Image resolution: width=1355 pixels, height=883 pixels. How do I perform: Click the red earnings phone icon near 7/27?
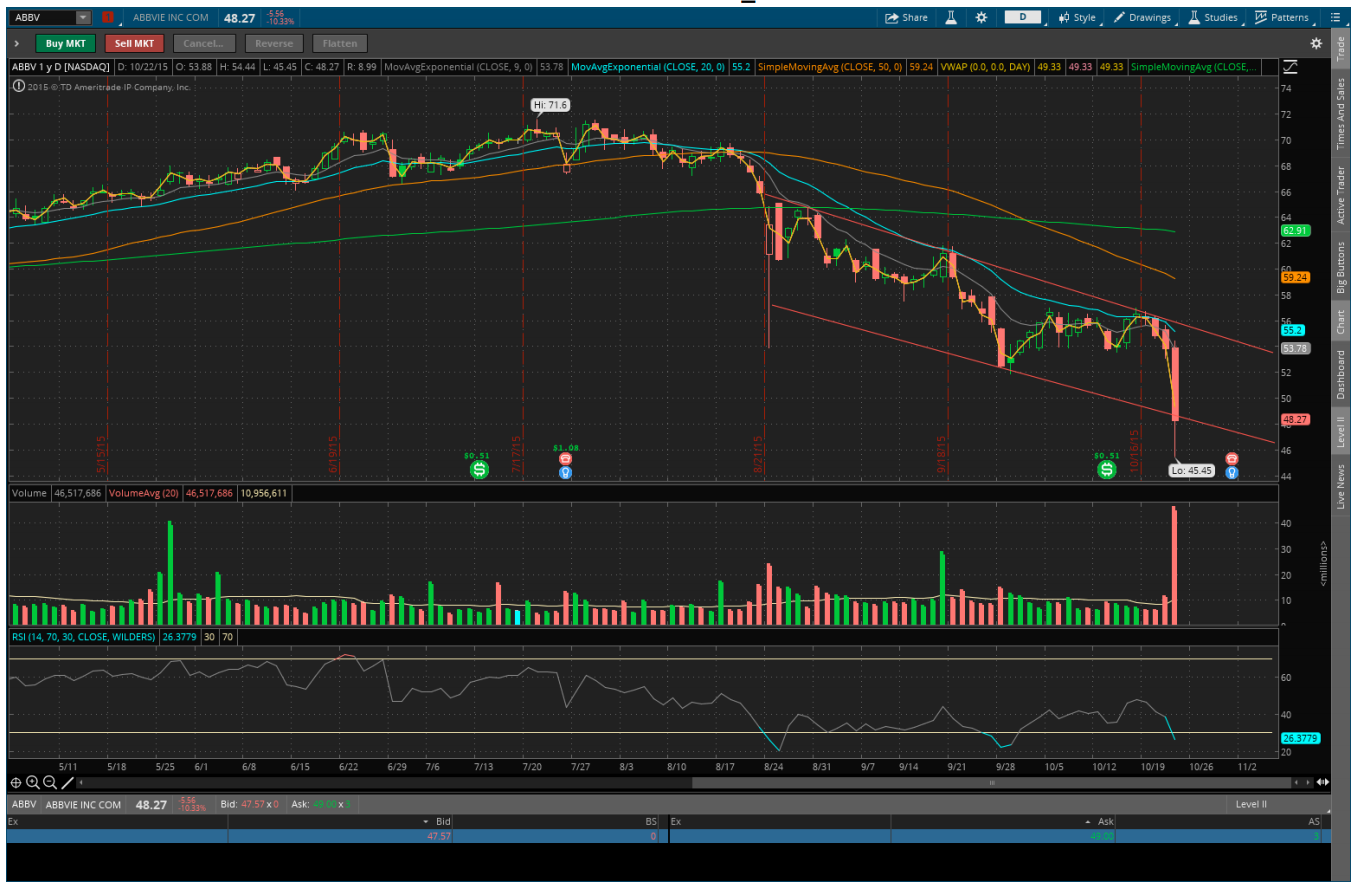(565, 458)
